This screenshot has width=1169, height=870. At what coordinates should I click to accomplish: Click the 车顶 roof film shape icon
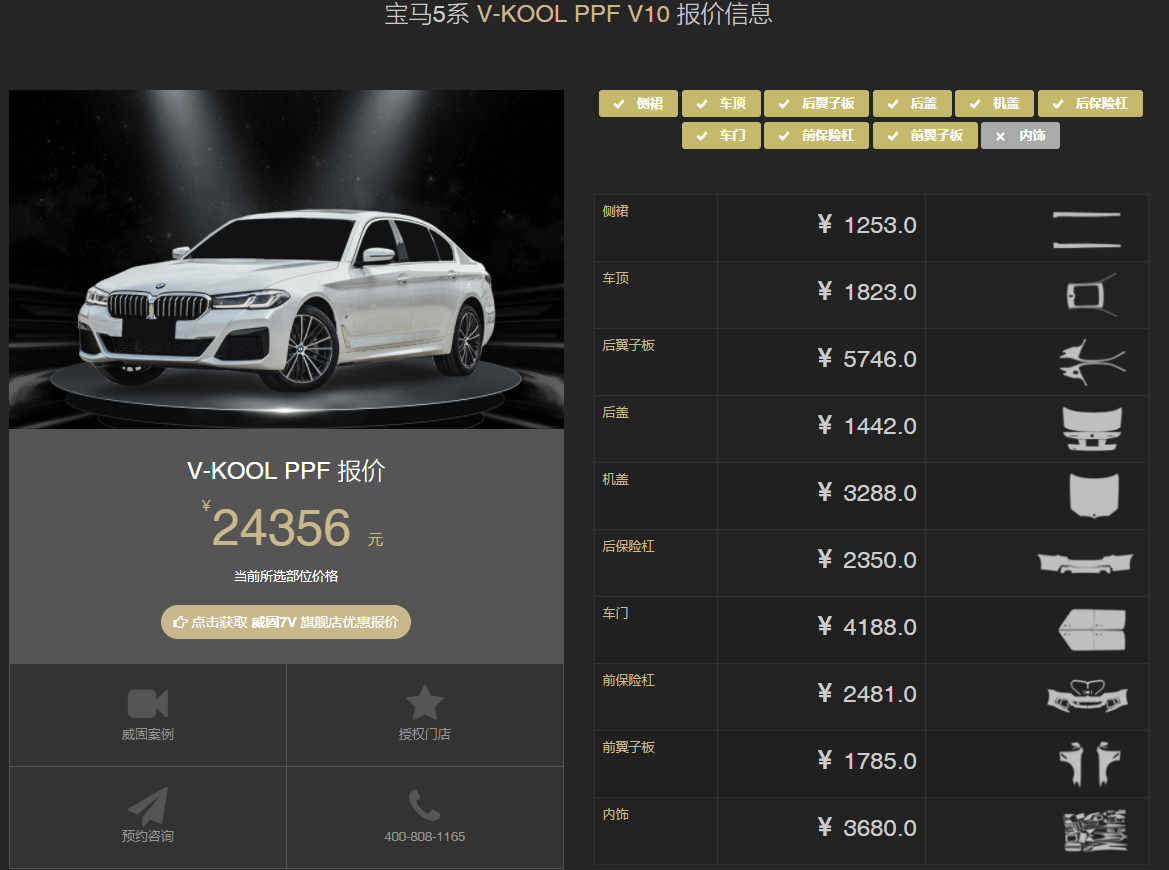tap(1091, 294)
